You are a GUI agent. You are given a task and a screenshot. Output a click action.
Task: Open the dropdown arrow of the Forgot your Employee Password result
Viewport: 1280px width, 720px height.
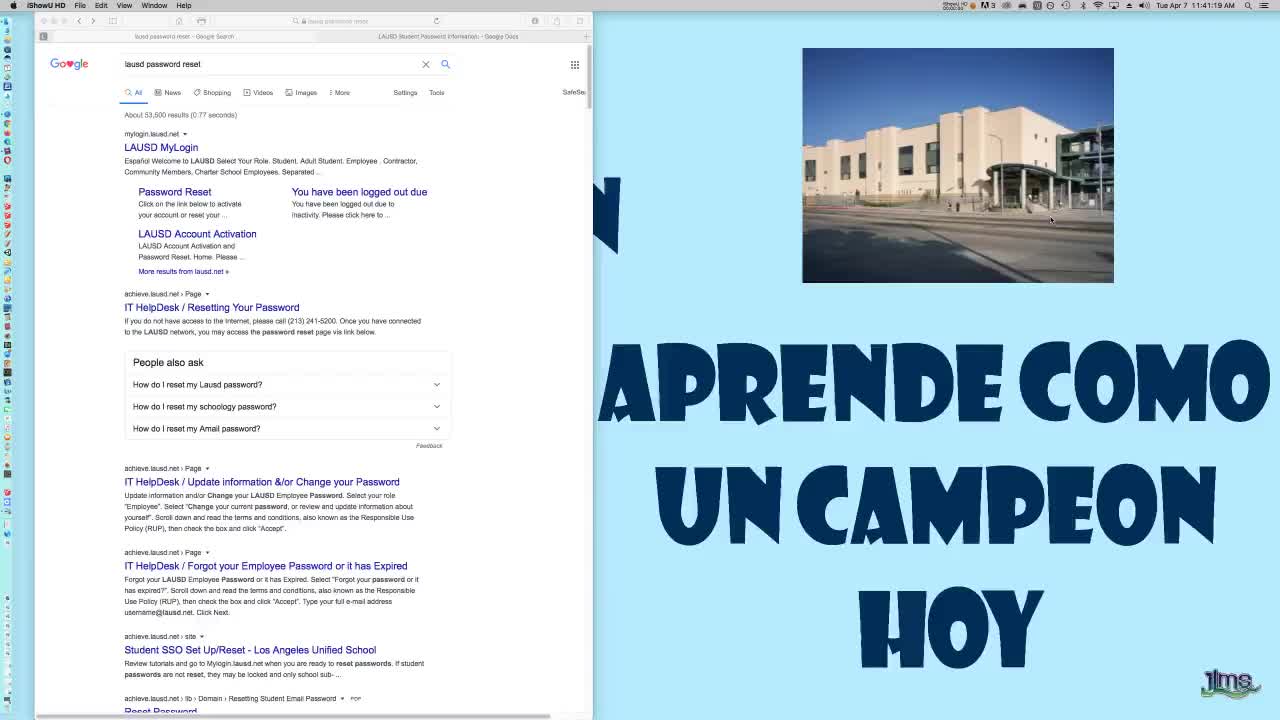[207, 552]
